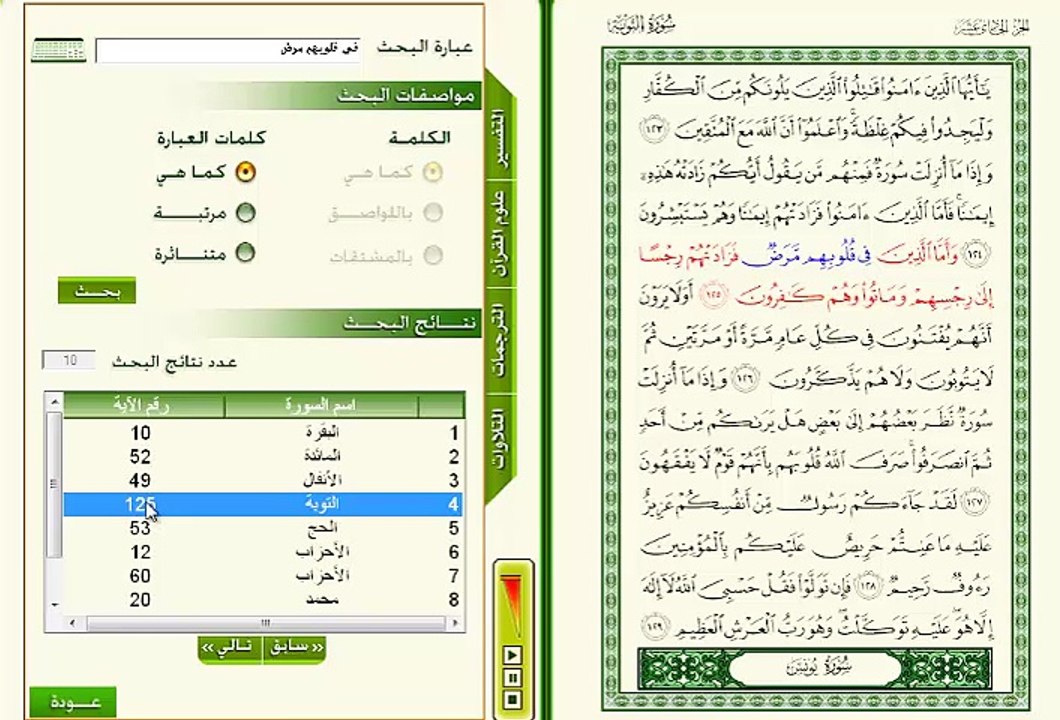Viewport: 1060px width, 720px height.
Task: Click the results list scroll up arrow
Action: 55,402
